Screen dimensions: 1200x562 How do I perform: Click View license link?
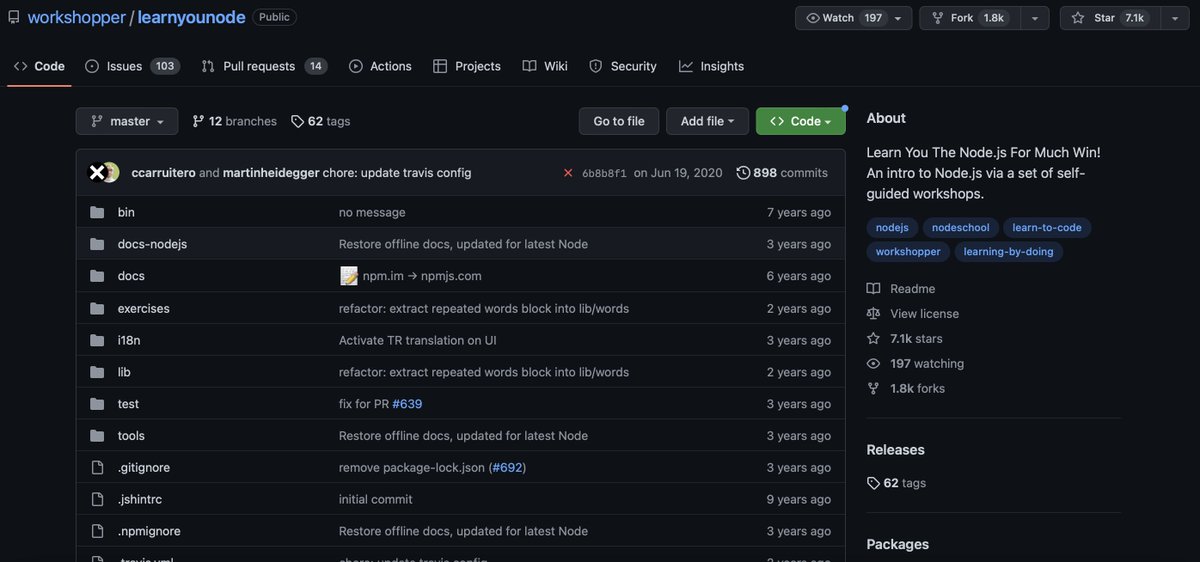[x=913, y=314]
